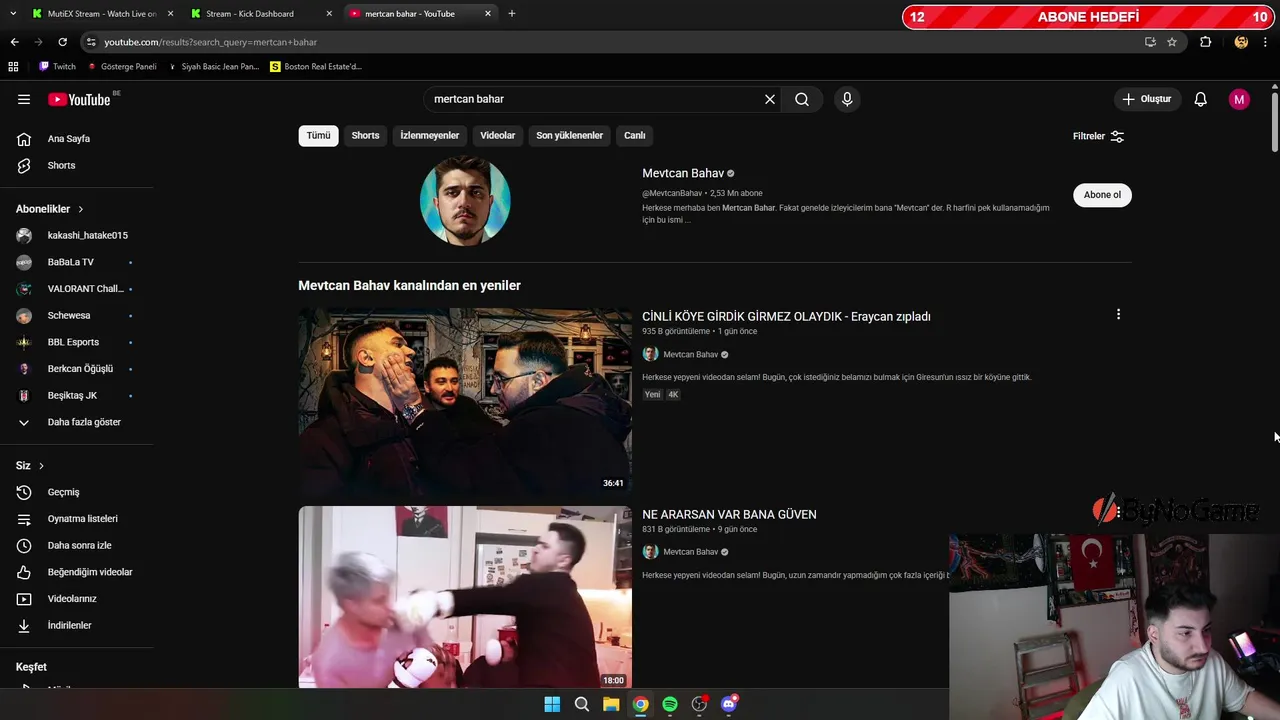Open Discord from the taskbar
This screenshot has height=720, width=1280.
729,704
